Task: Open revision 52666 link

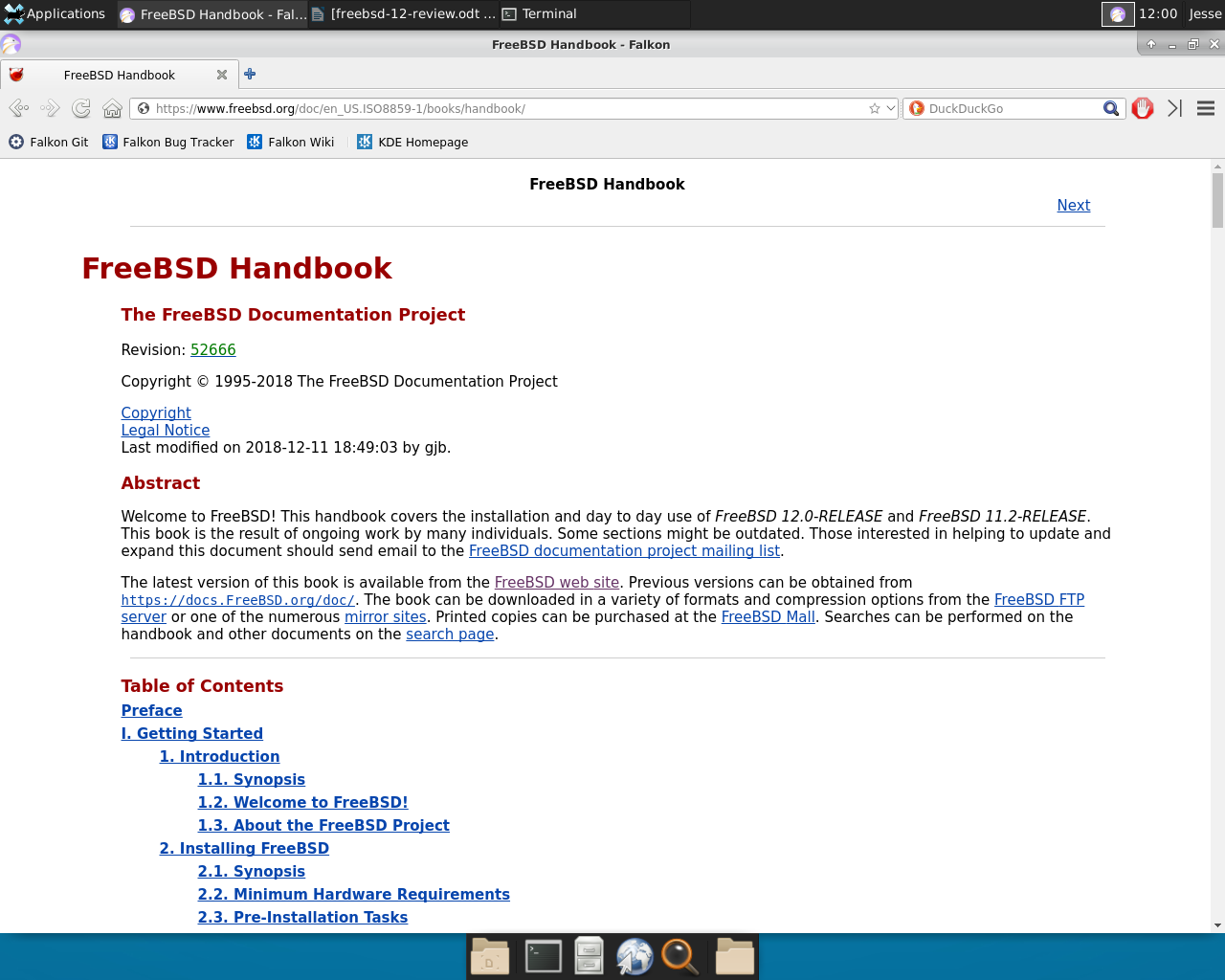Action: point(212,349)
